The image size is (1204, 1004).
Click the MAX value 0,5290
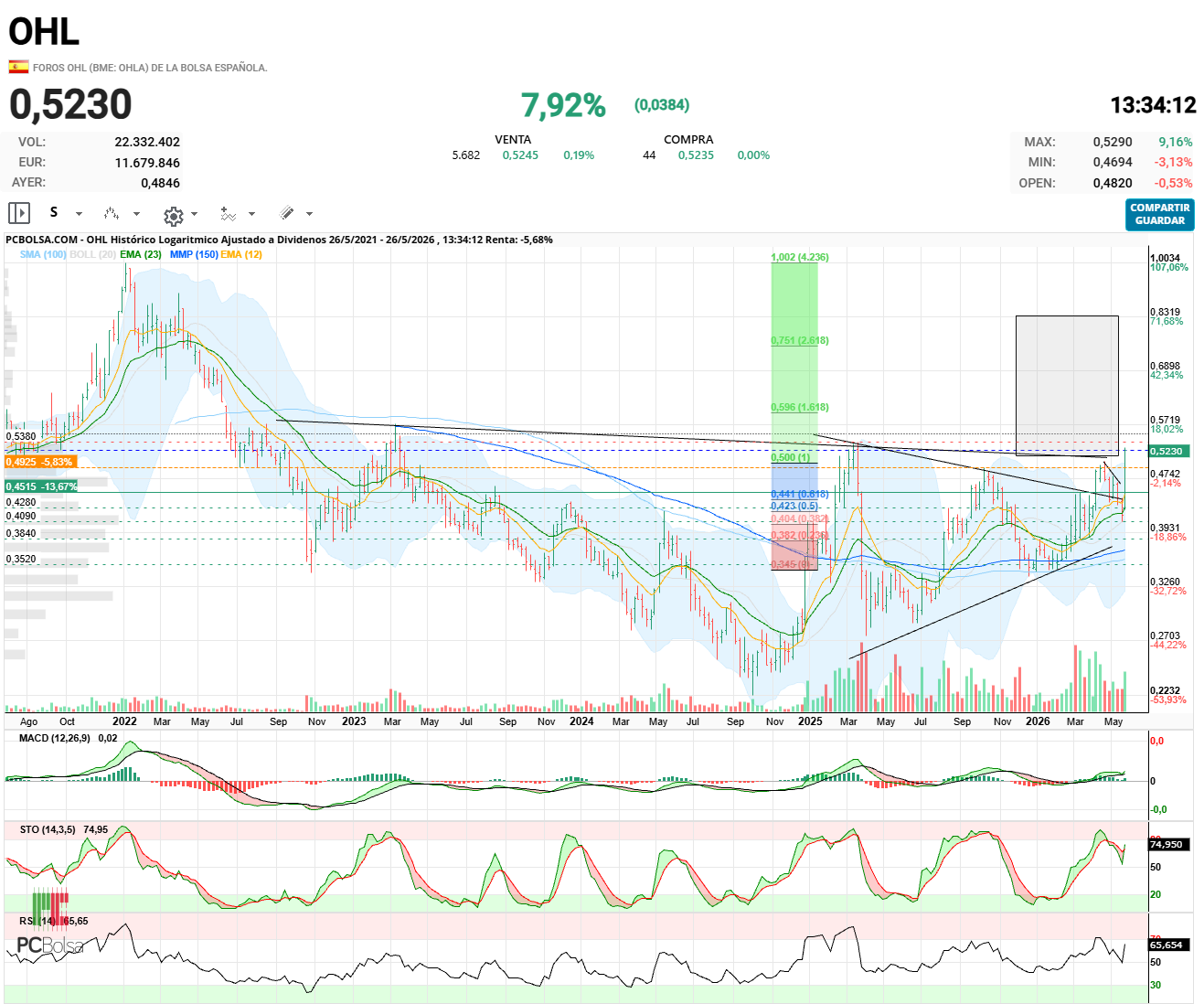coord(1113,142)
